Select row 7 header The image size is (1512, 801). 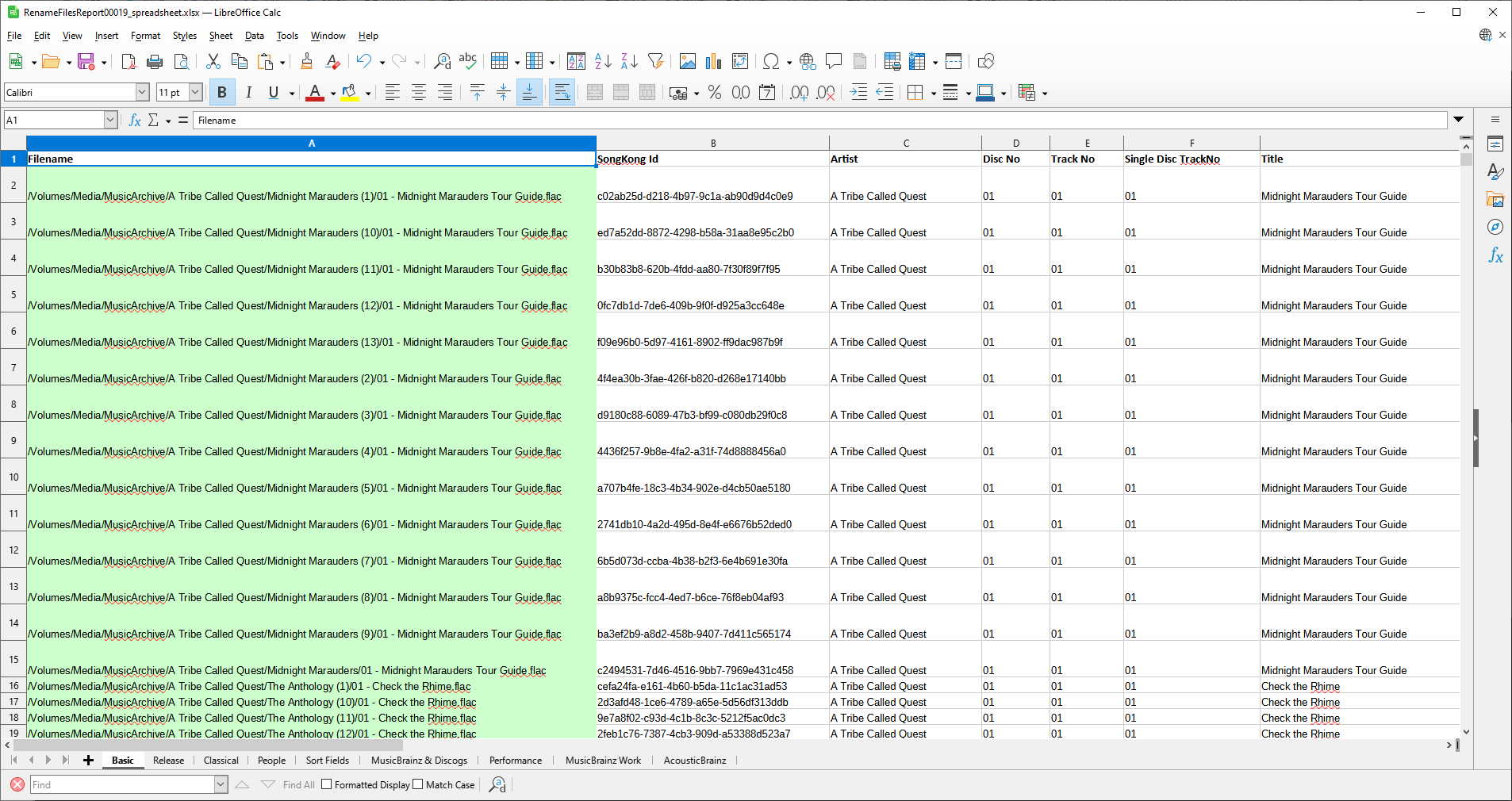click(13, 367)
